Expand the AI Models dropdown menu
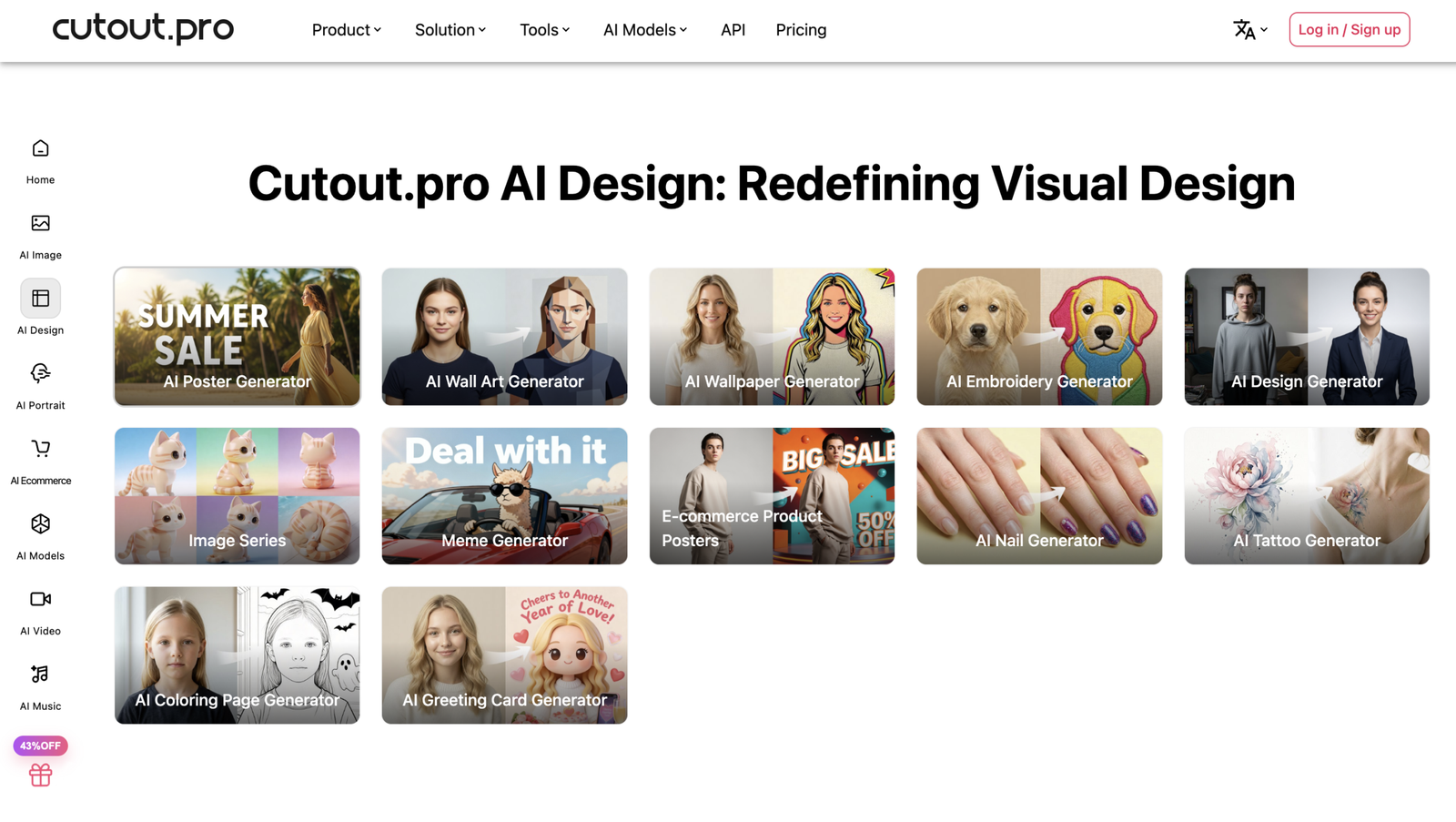The width and height of the screenshot is (1456, 822). tap(645, 30)
